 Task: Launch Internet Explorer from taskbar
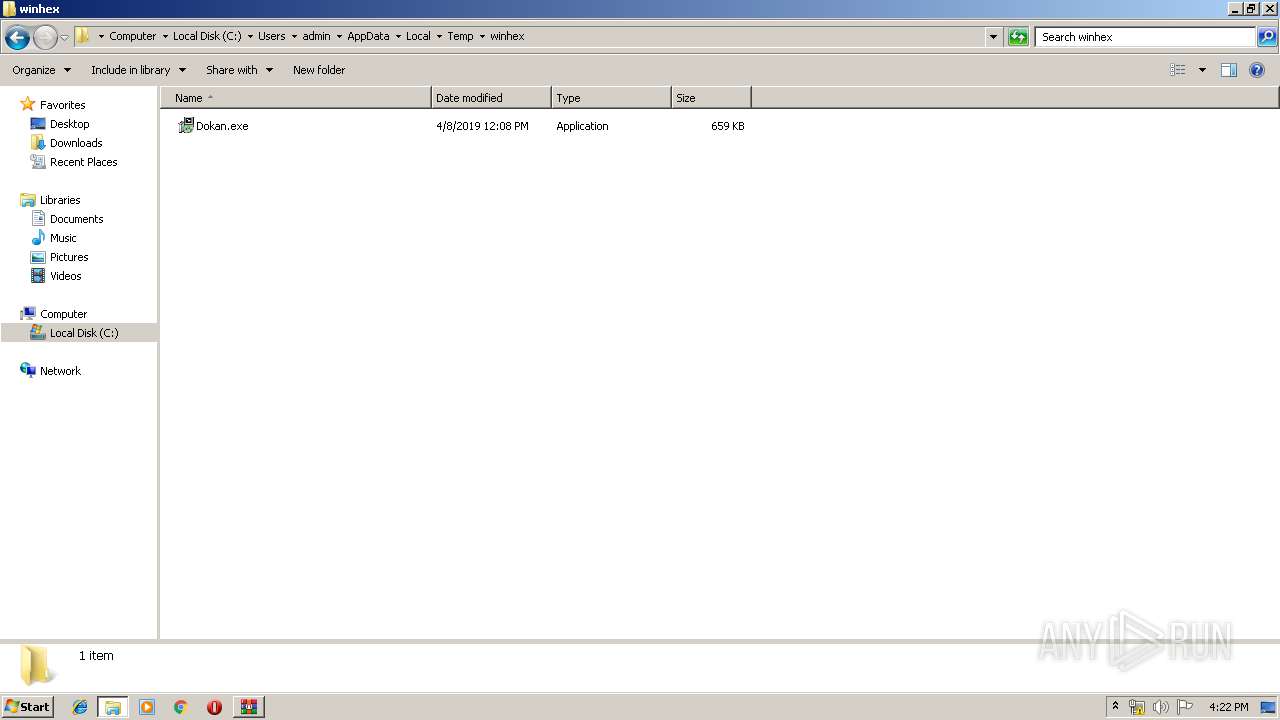click(x=80, y=707)
